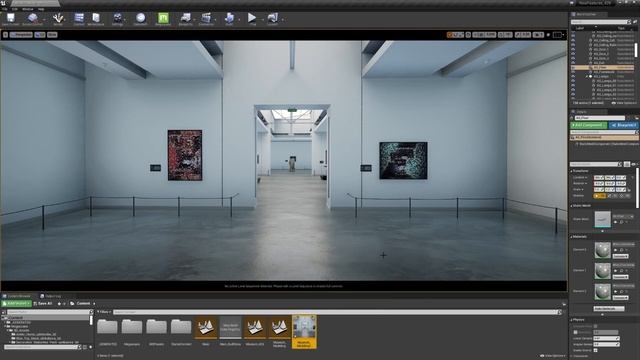This screenshot has width=640, height=360.
Task: Click the green Megascans toolbar icon
Action: pyautogui.click(x=163, y=18)
